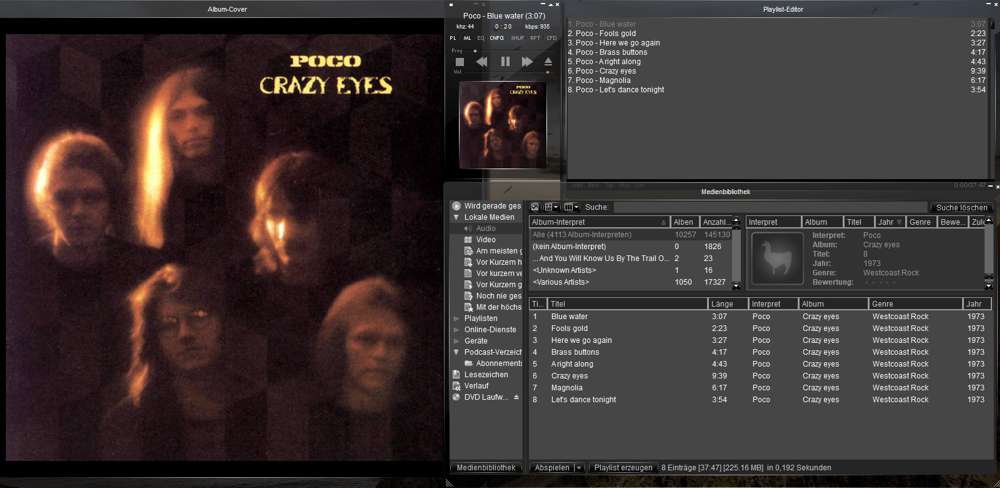Collapse the Lokale Medien tree node
This screenshot has height=488, width=1000.
[457, 217]
